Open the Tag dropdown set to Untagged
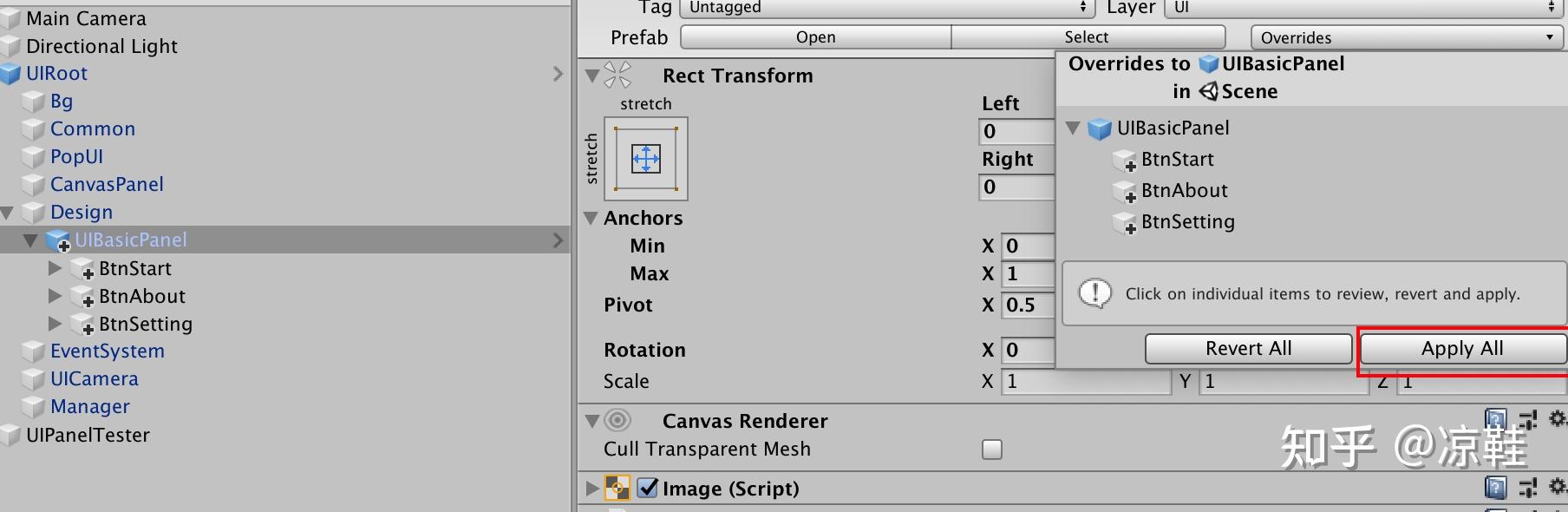Image resolution: width=1568 pixels, height=512 pixels. [885, 8]
